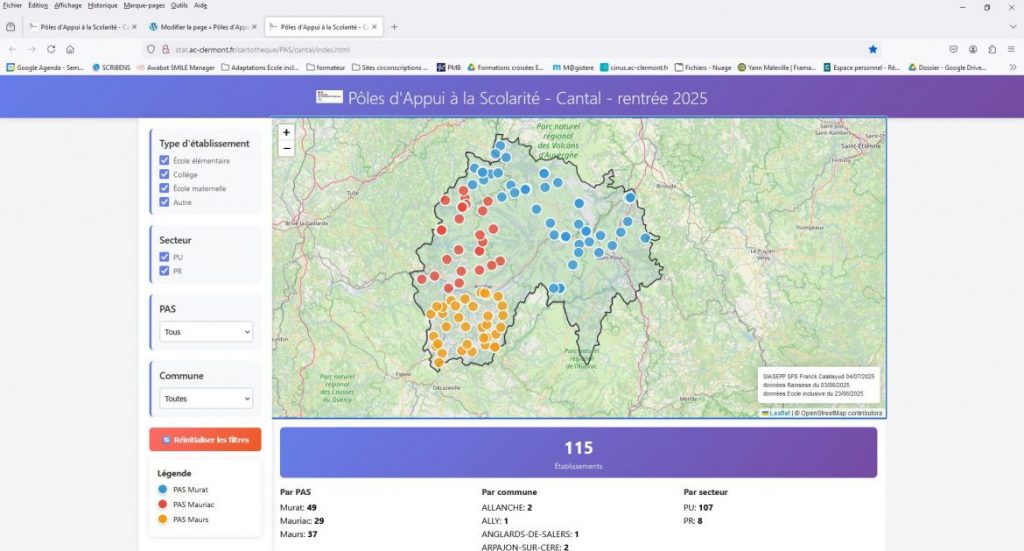This screenshot has height=551, width=1024.
Task: Zoom in on the map
Action: [x=287, y=132]
